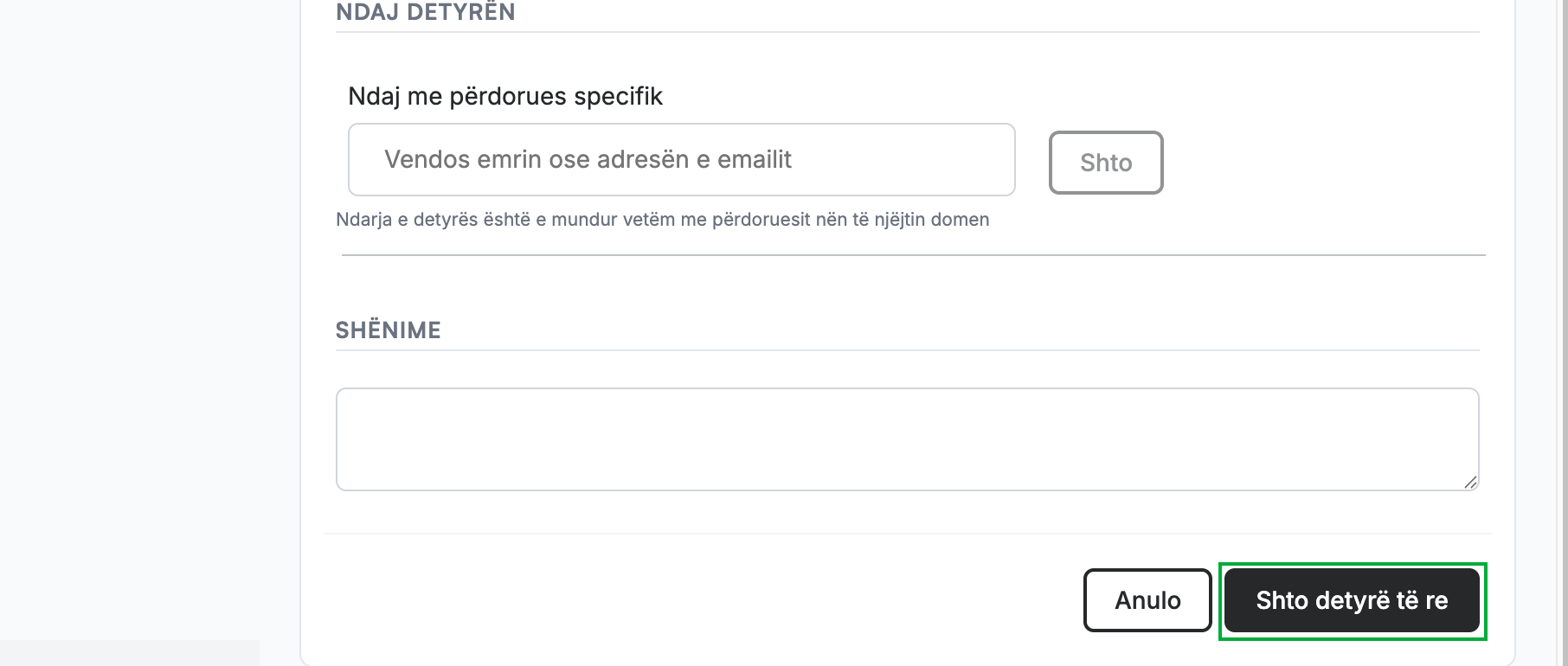Click the SHËNIME section heading
Screen dimensions: 1568x666
coord(388,330)
